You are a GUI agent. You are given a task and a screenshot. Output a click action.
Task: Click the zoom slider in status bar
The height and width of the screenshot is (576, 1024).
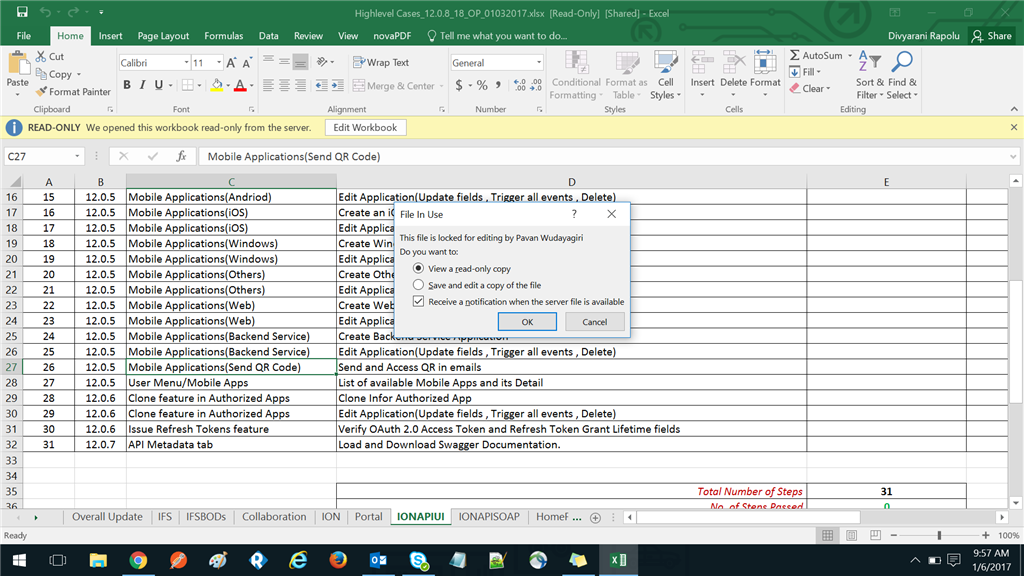pyautogui.click(x=939, y=536)
